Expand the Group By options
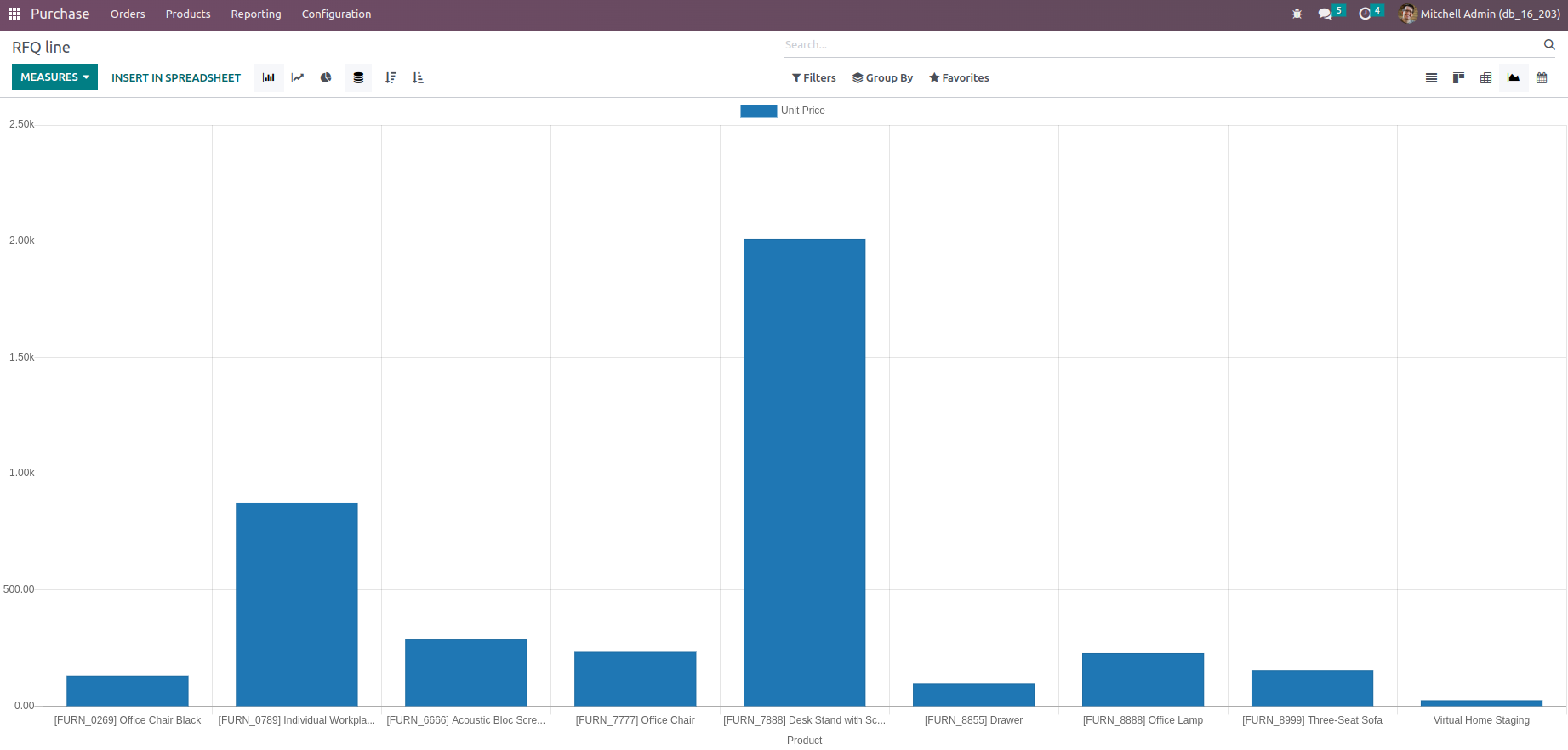 point(882,77)
